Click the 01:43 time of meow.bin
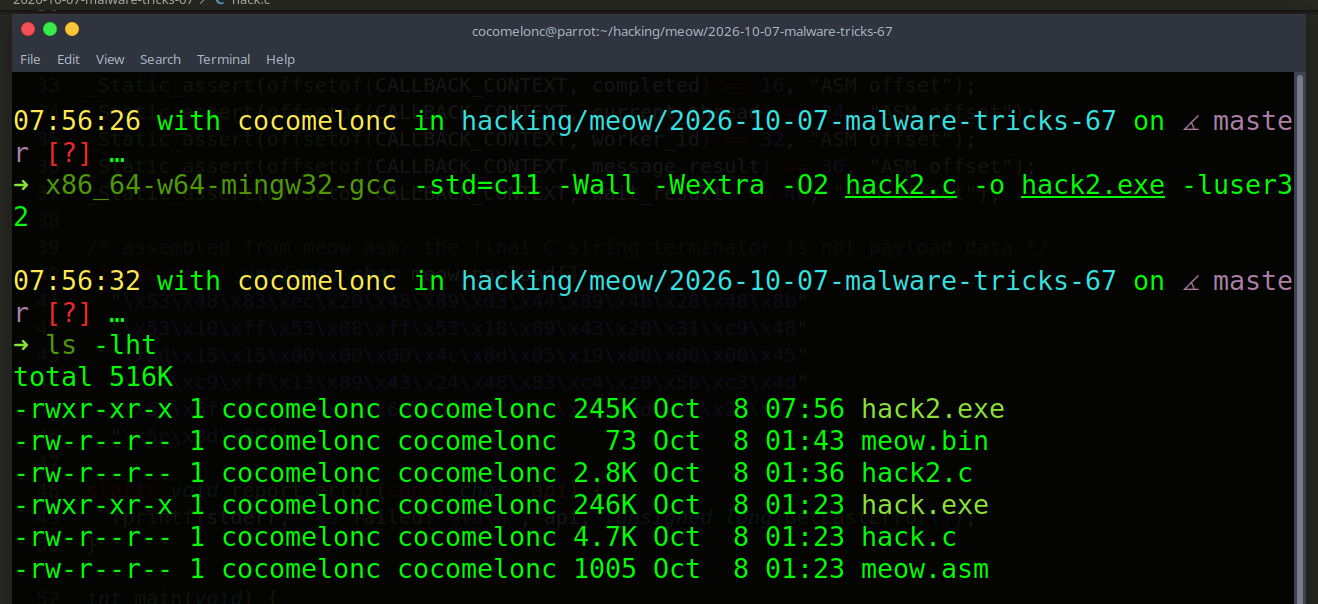Screen dimensions: 1318x604 click(805, 441)
